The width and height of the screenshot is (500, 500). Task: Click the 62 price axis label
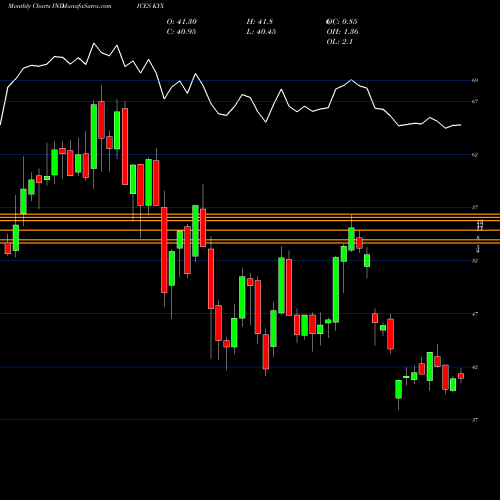coord(475,155)
